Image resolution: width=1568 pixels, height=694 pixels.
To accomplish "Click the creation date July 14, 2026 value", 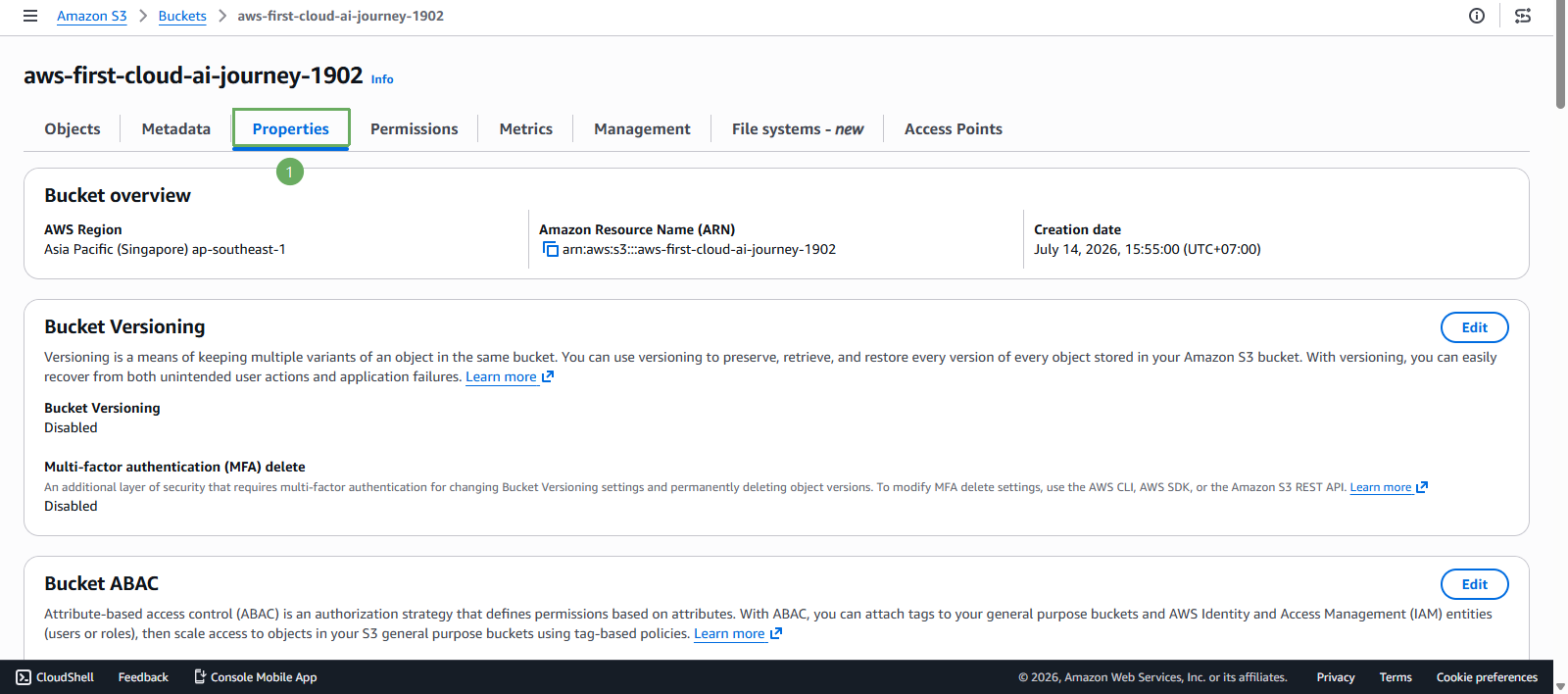I will coord(1148,250).
